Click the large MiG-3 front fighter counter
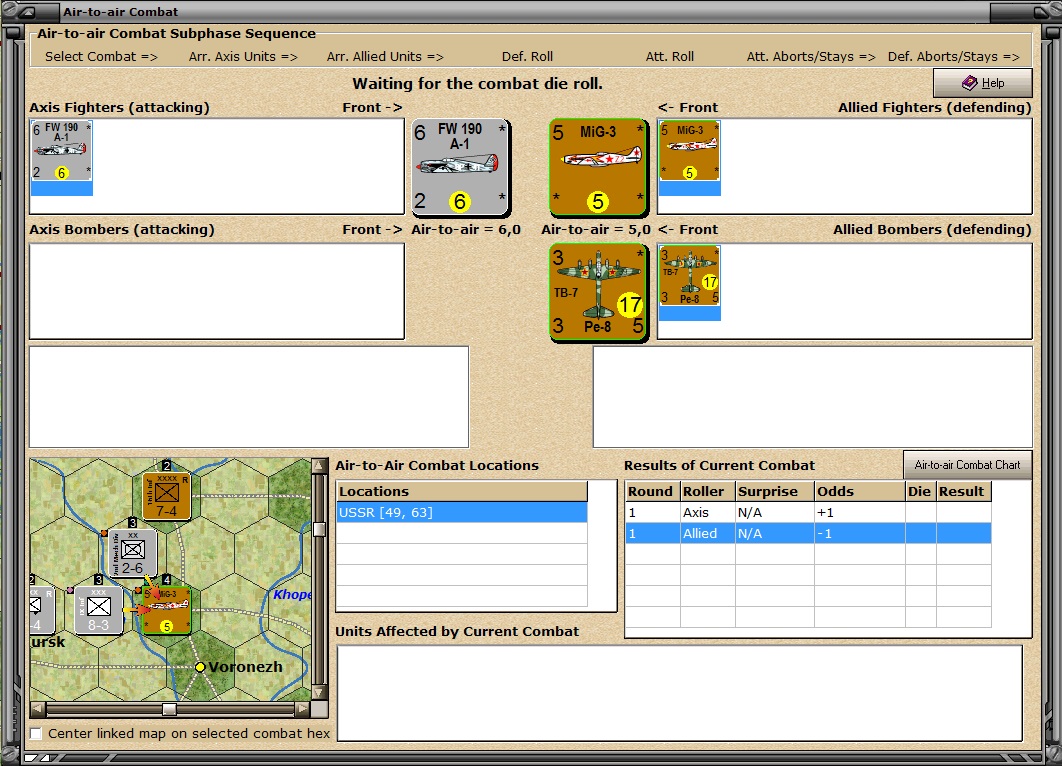Image resolution: width=1062 pixels, height=766 pixels. (x=598, y=167)
